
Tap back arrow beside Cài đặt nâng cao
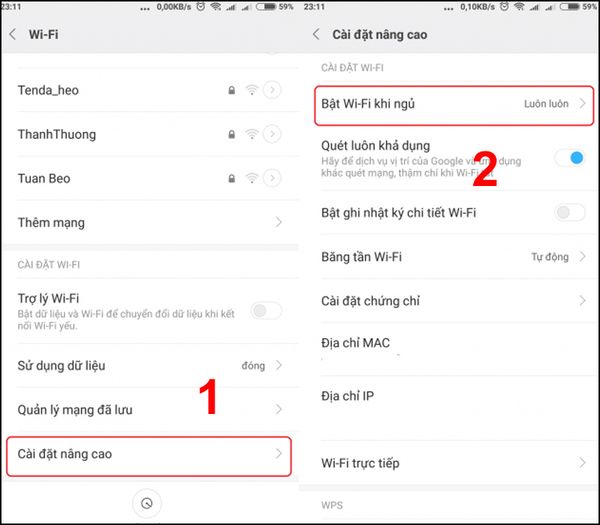pyautogui.click(x=316, y=34)
